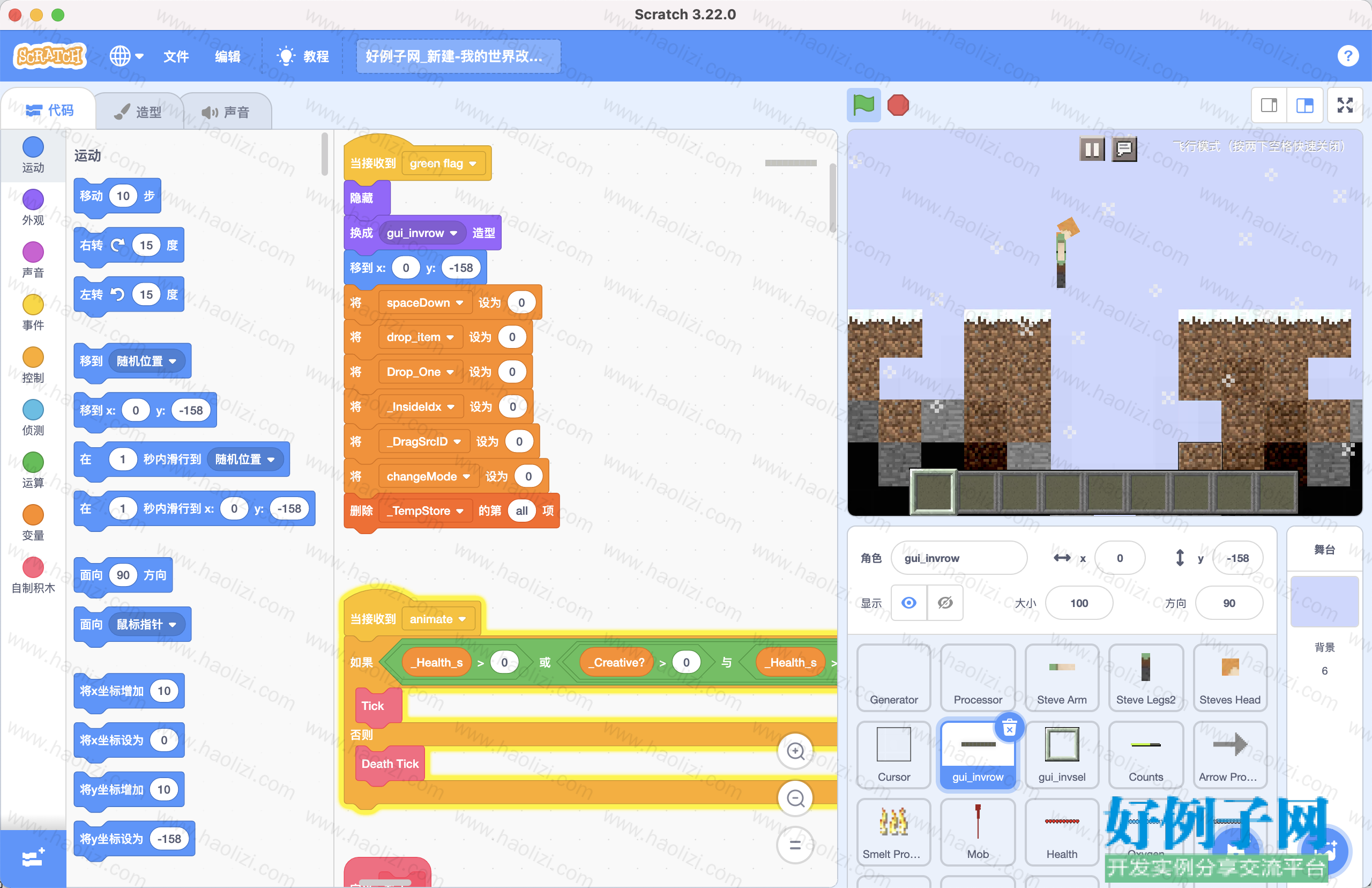
Task: Jump to Events block category
Action: (33, 313)
